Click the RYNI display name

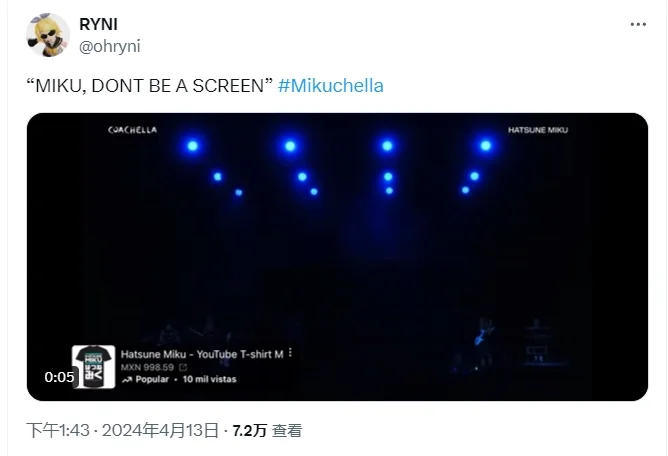tap(98, 24)
